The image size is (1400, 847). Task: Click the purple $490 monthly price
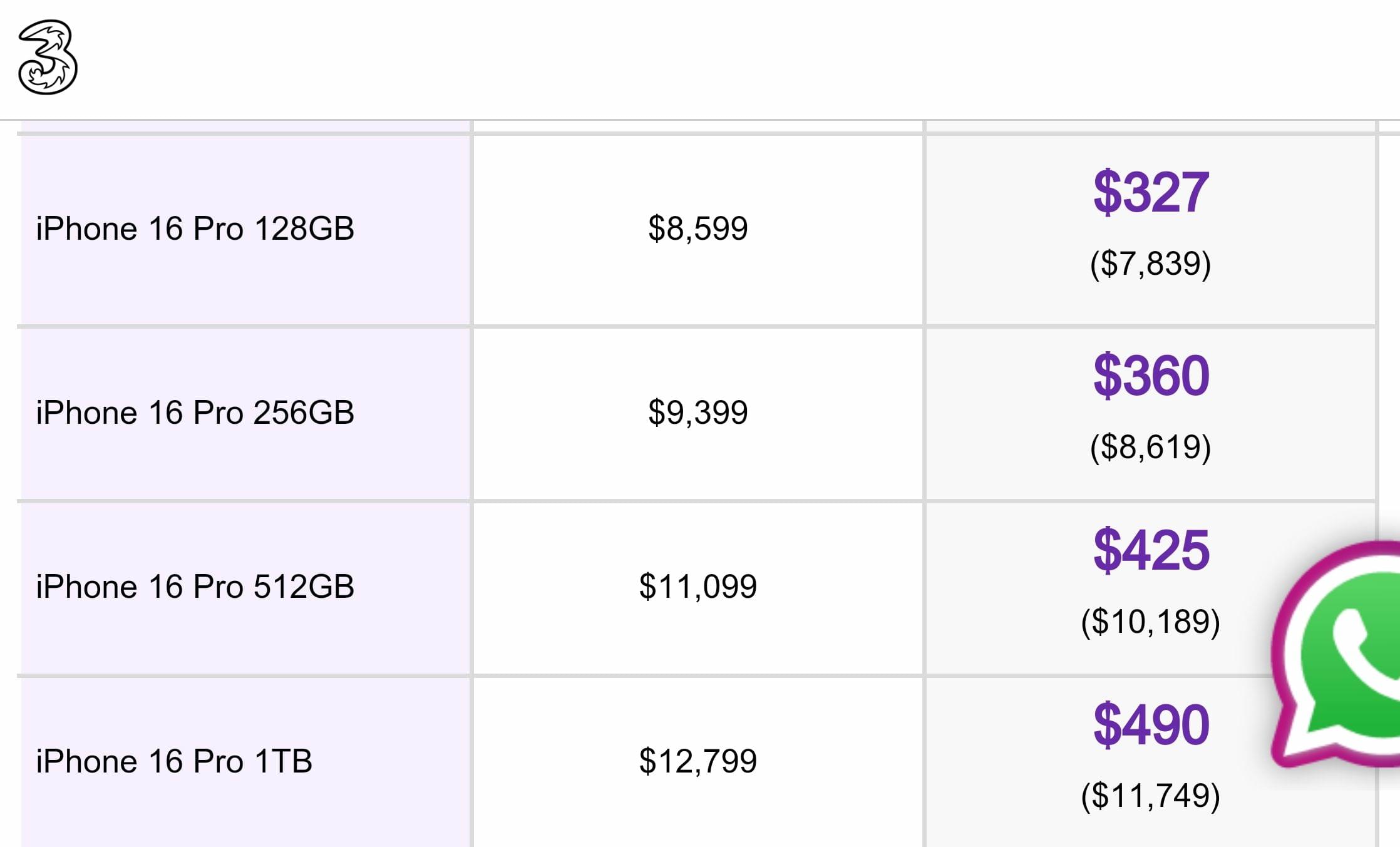click(1151, 725)
